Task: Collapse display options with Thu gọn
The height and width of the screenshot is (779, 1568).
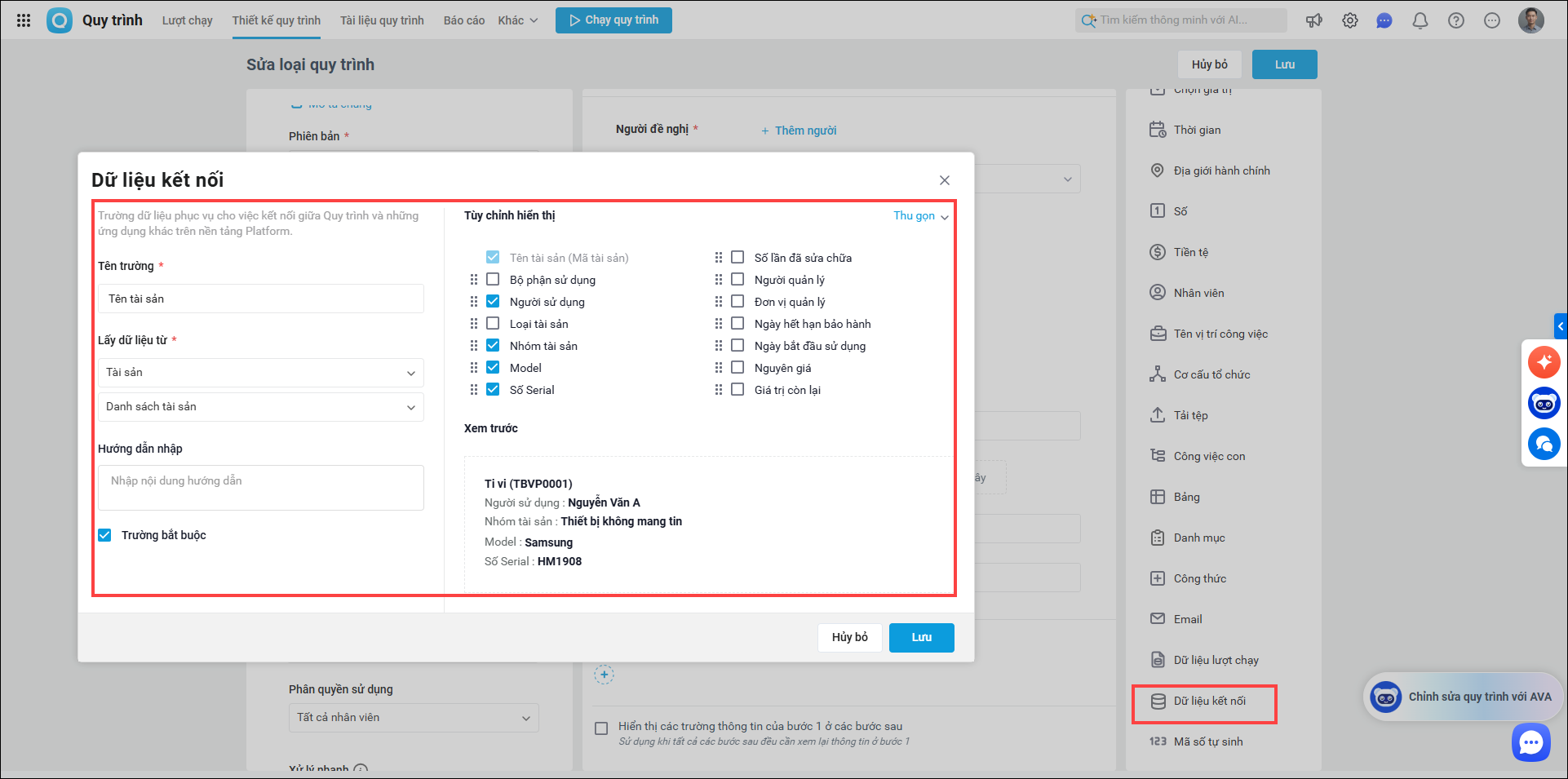Action: tap(921, 216)
